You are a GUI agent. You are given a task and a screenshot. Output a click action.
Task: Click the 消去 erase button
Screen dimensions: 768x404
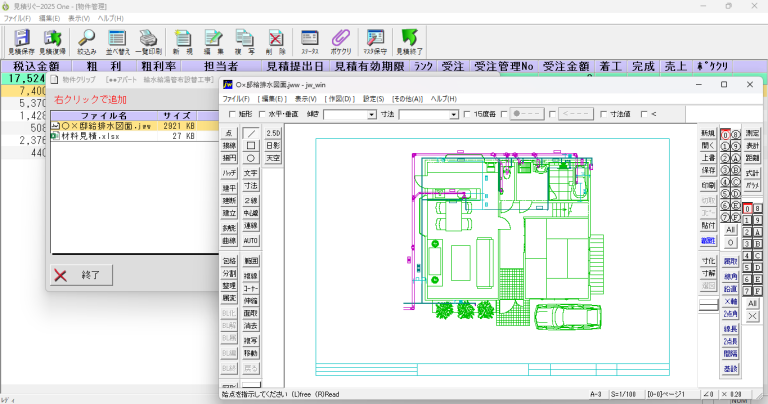[x=250, y=325]
